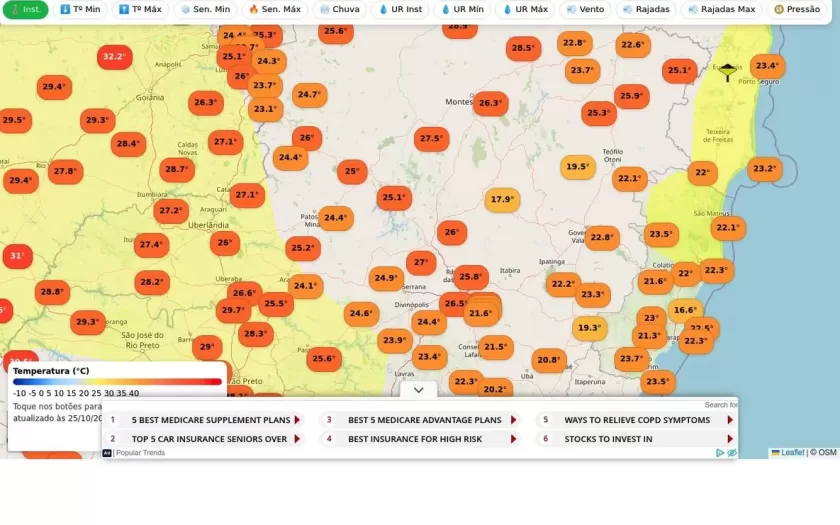Switch to Tº Min layer
The height and width of the screenshot is (525, 840).
tap(80, 9)
